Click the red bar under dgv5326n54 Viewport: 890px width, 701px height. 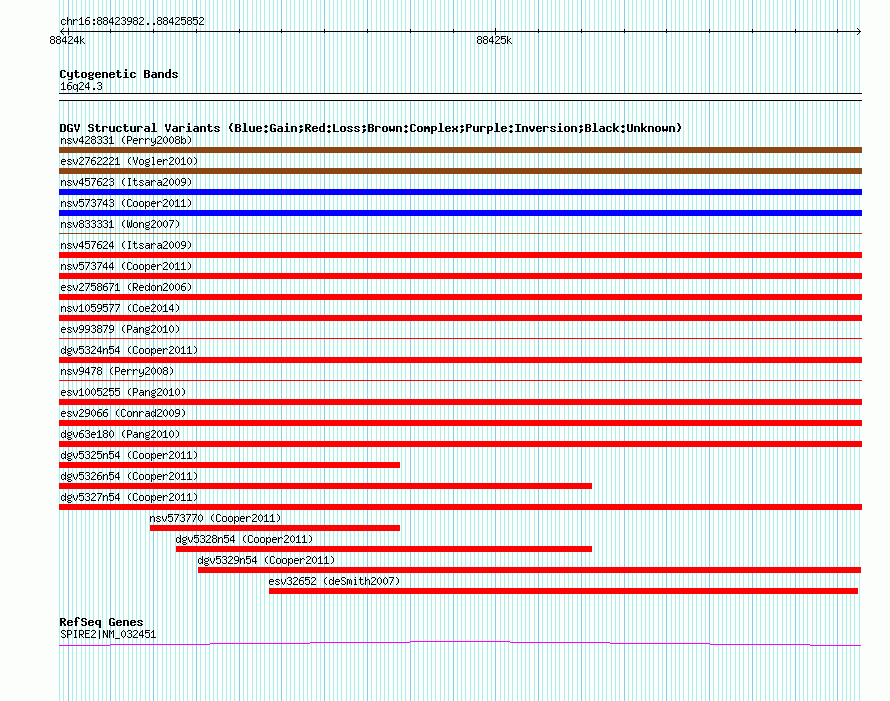pyautogui.click(x=325, y=486)
